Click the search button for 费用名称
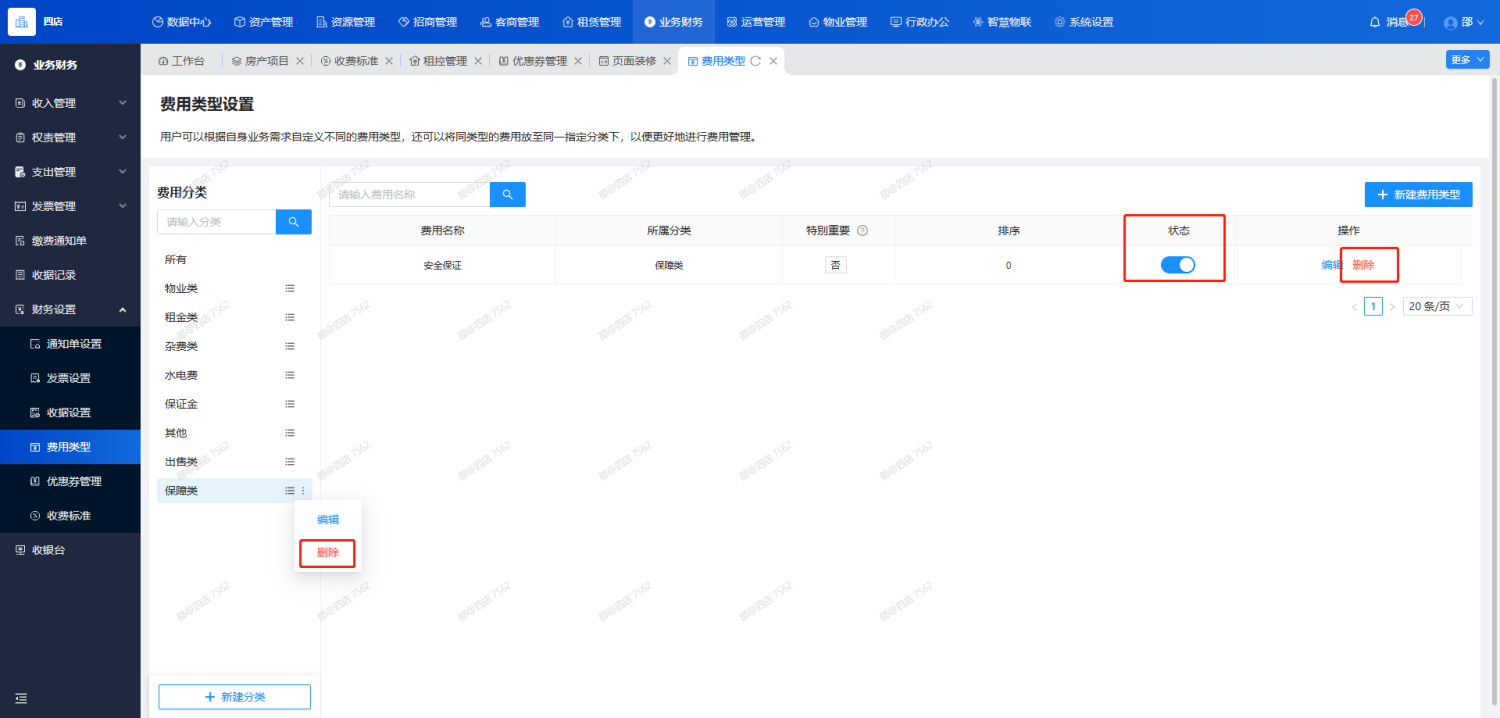Screen dimensions: 1500x718 (508, 194)
